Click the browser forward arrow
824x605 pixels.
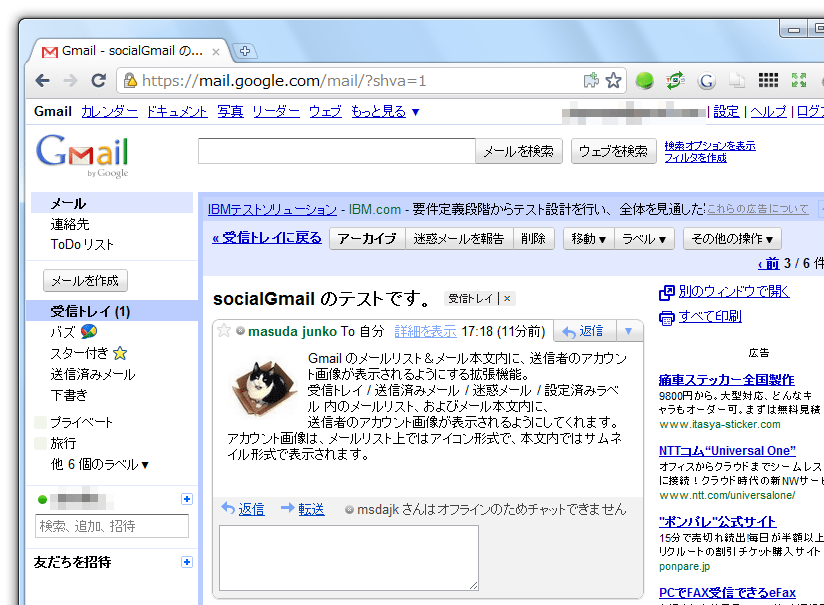[x=70, y=80]
